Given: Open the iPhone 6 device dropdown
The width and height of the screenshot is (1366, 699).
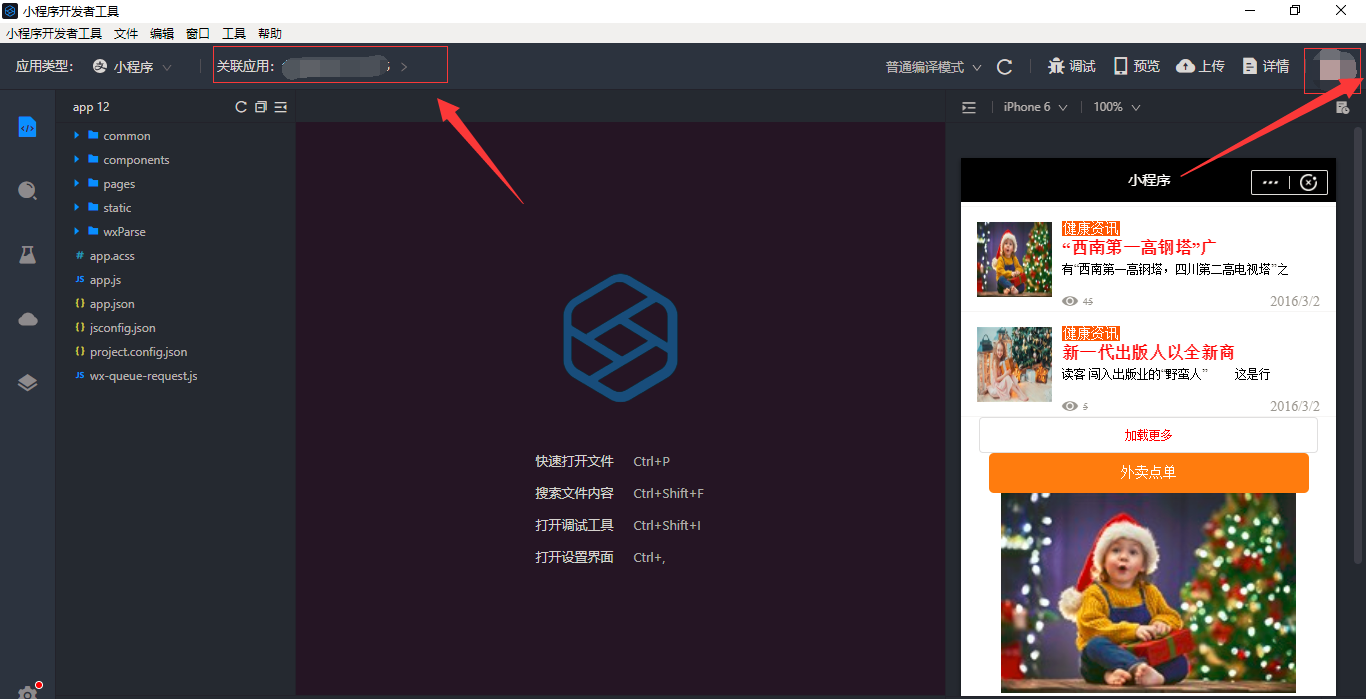Looking at the screenshot, I should coord(1035,107).
